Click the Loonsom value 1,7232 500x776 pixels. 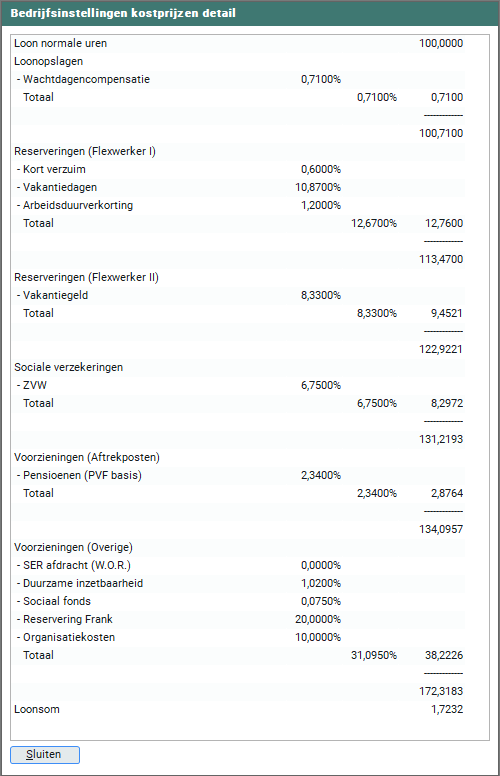(x=447, y=709)
